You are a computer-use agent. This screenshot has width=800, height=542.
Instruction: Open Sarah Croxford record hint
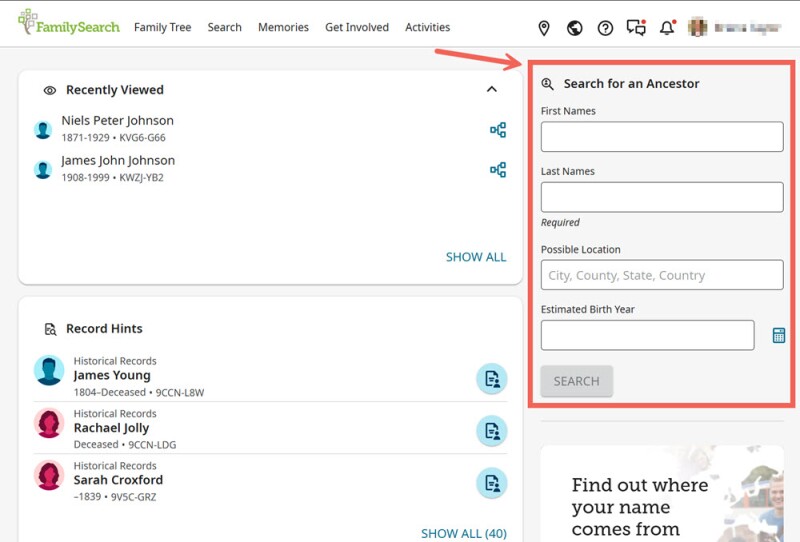tap(118, 480)
